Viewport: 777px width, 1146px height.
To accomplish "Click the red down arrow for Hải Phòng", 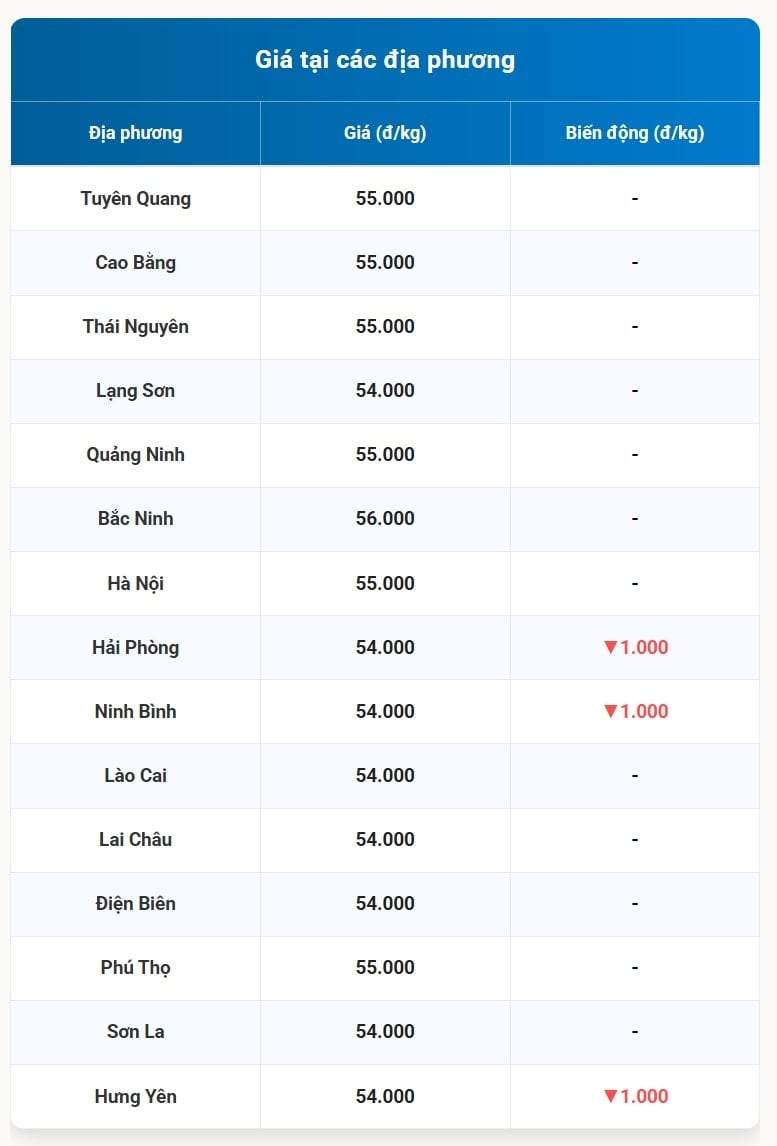I will pyautogui.click(x=611, y=647).
